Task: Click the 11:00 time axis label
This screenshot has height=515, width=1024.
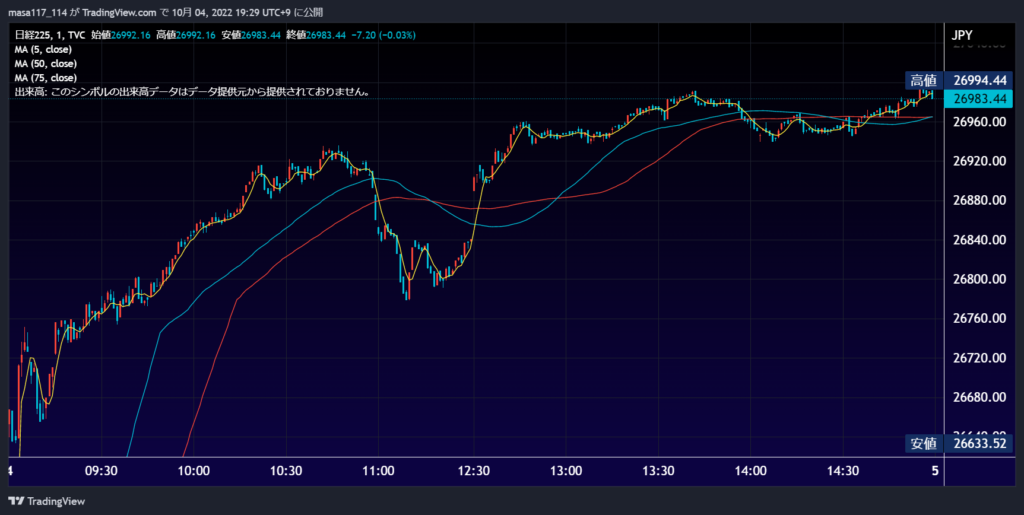Action: (379, 471)
